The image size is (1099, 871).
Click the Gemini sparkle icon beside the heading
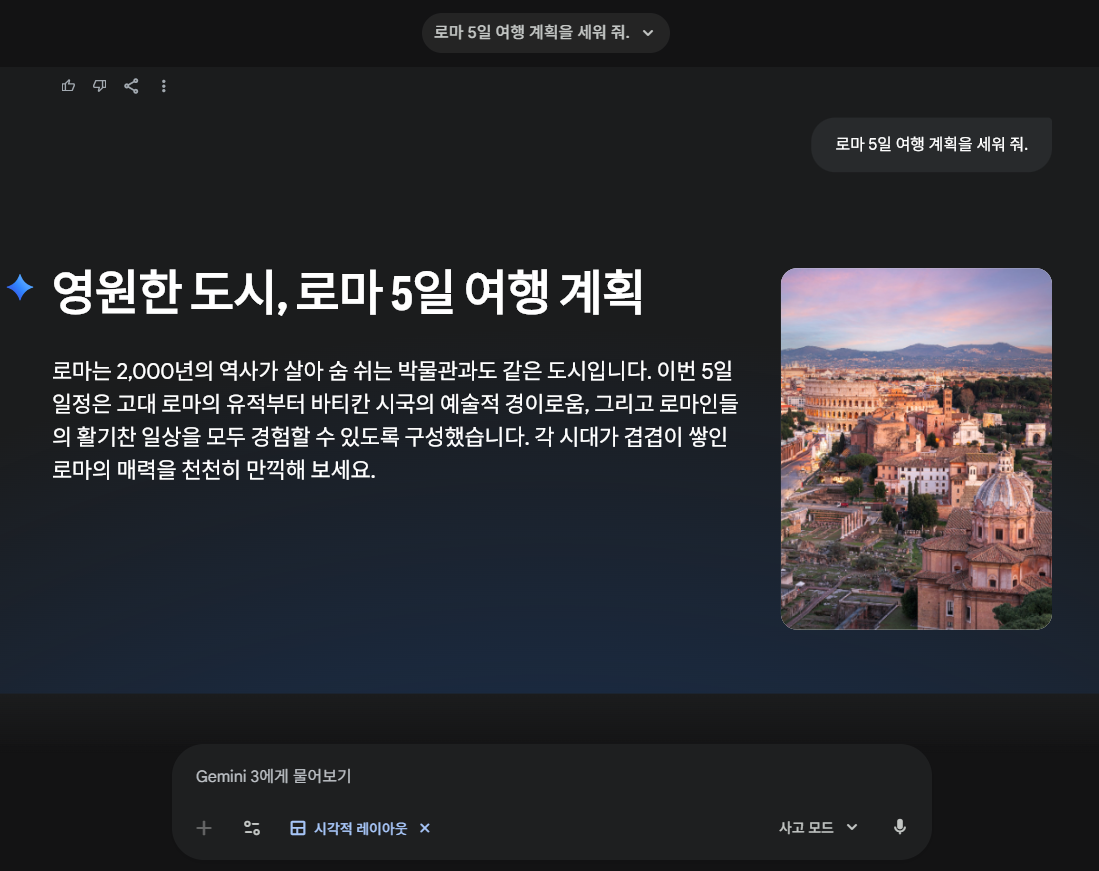pyautogui.click(x=20, y=289)
